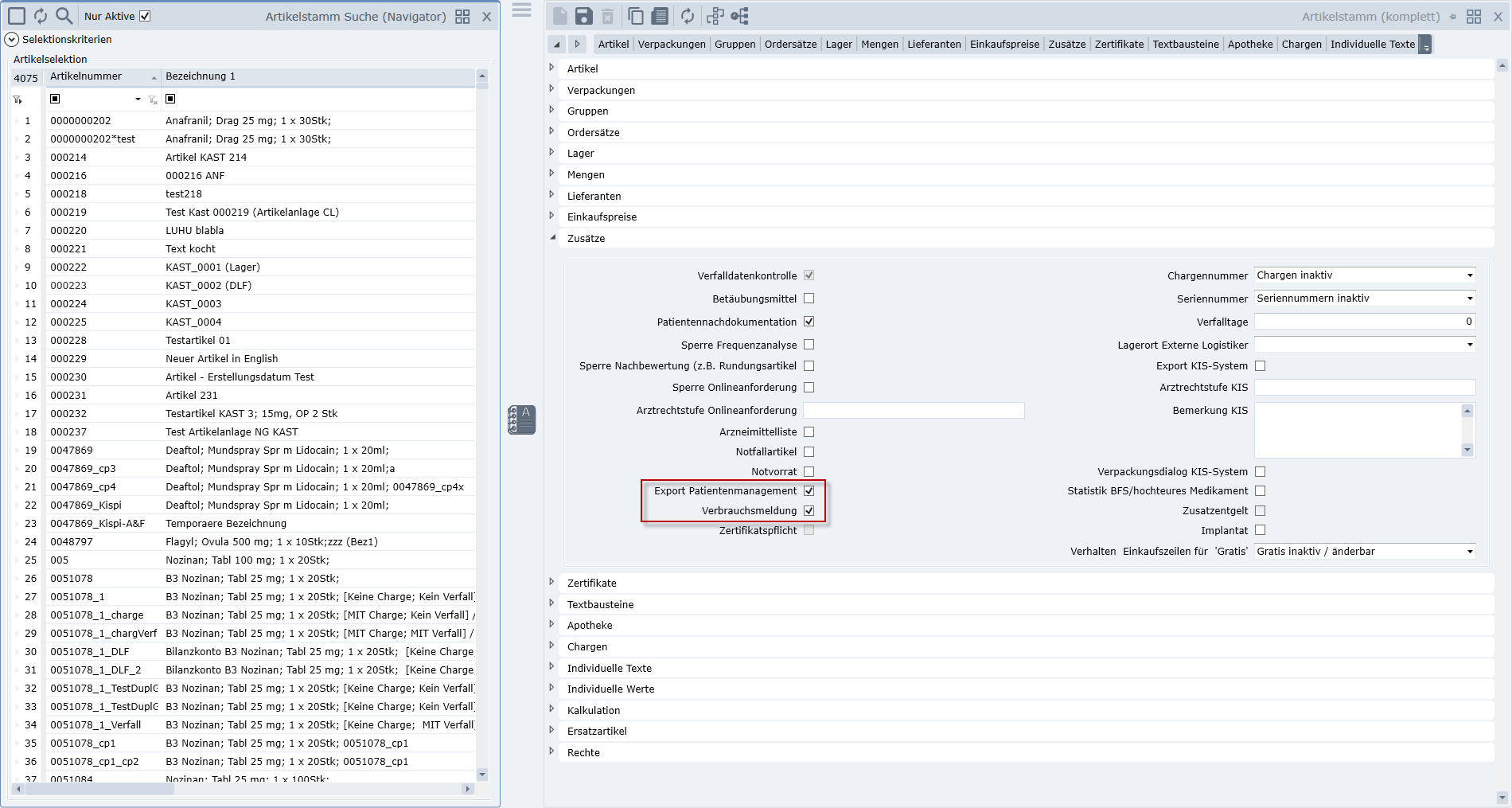Click the magnifier search icon in Navigator
Viewport: 1512px width, 808px height.
(x=64, y=16)
